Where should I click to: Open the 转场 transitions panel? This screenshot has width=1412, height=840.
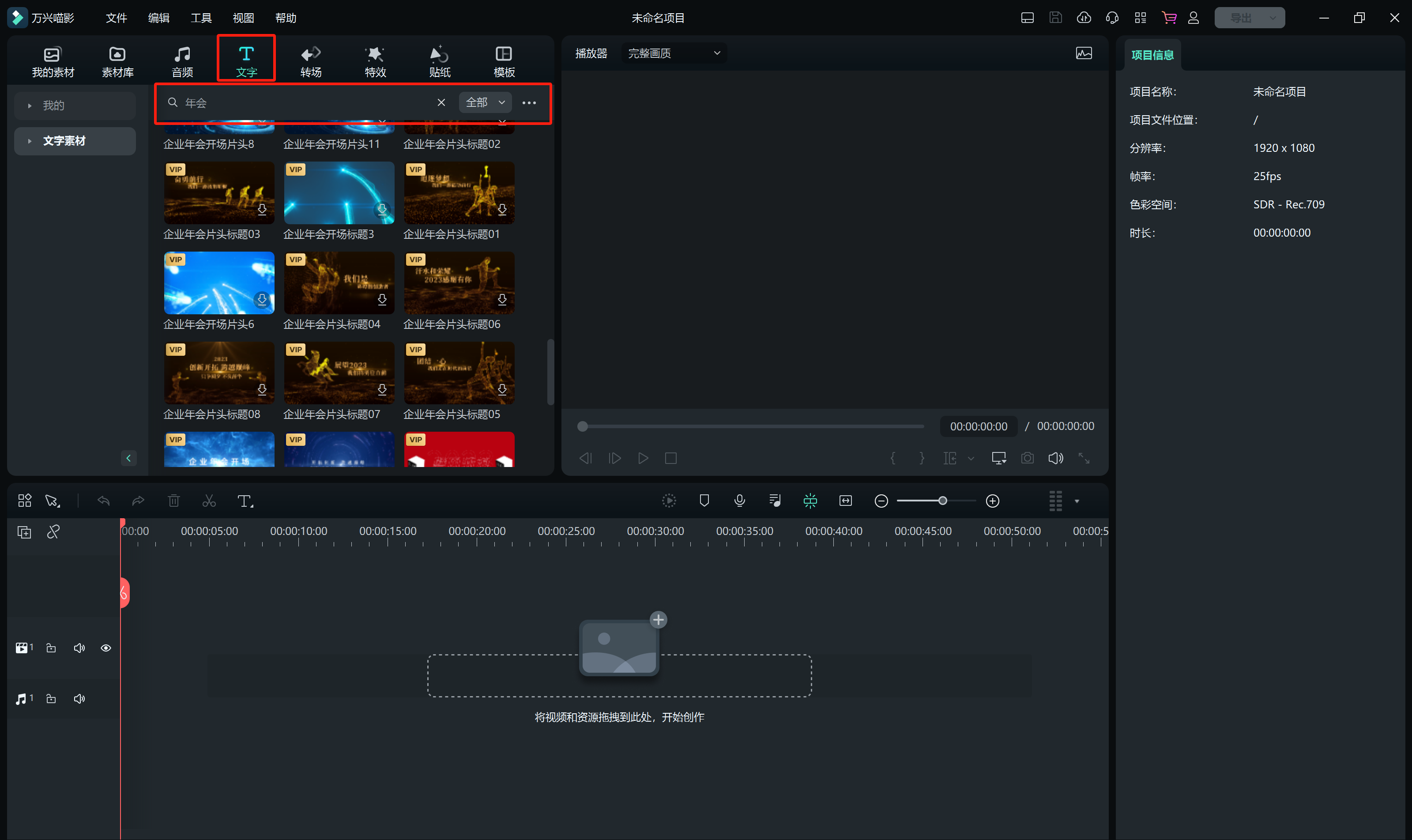tap(311, 61)
